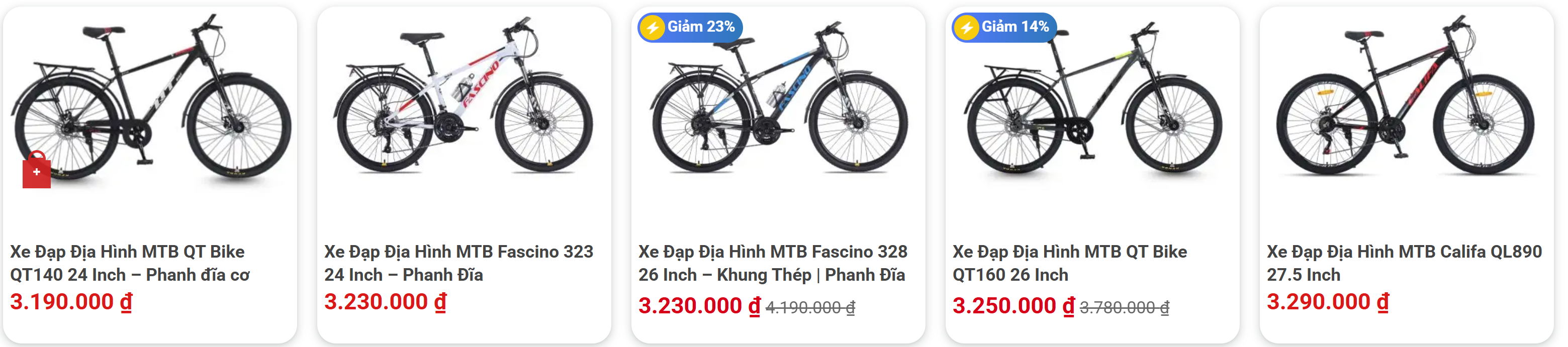The width and height of the screenshot is (1568, 347).
Task: Click the crossed-out 3.780.000 đ original price
Action: [1124, 308]
